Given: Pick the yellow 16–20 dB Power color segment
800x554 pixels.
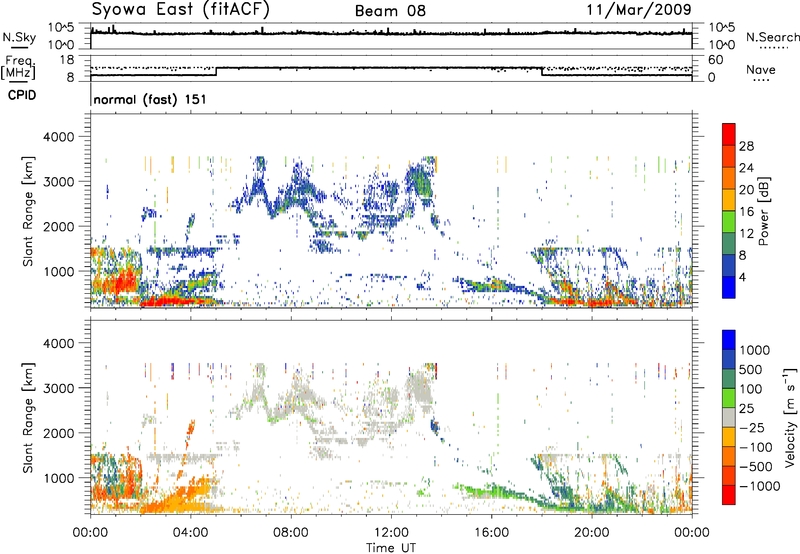Looking at the screenshot, I should (729, 199).
